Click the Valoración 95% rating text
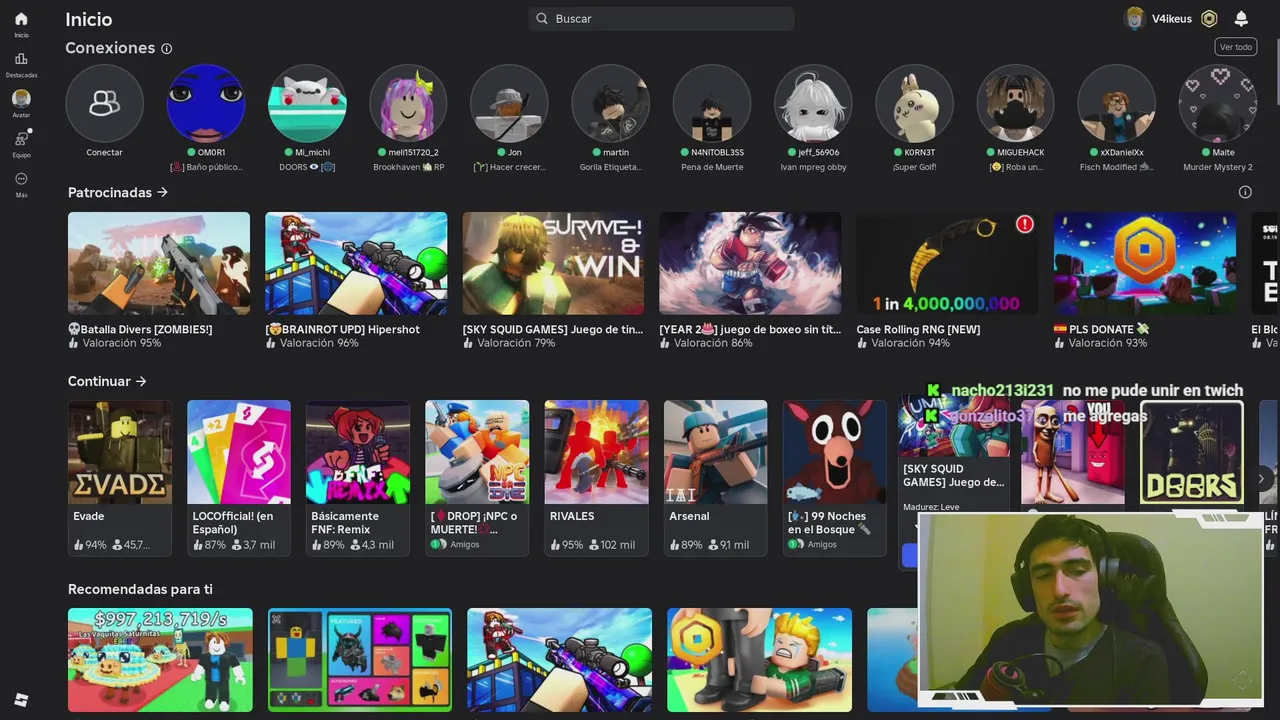 (121, 343)
